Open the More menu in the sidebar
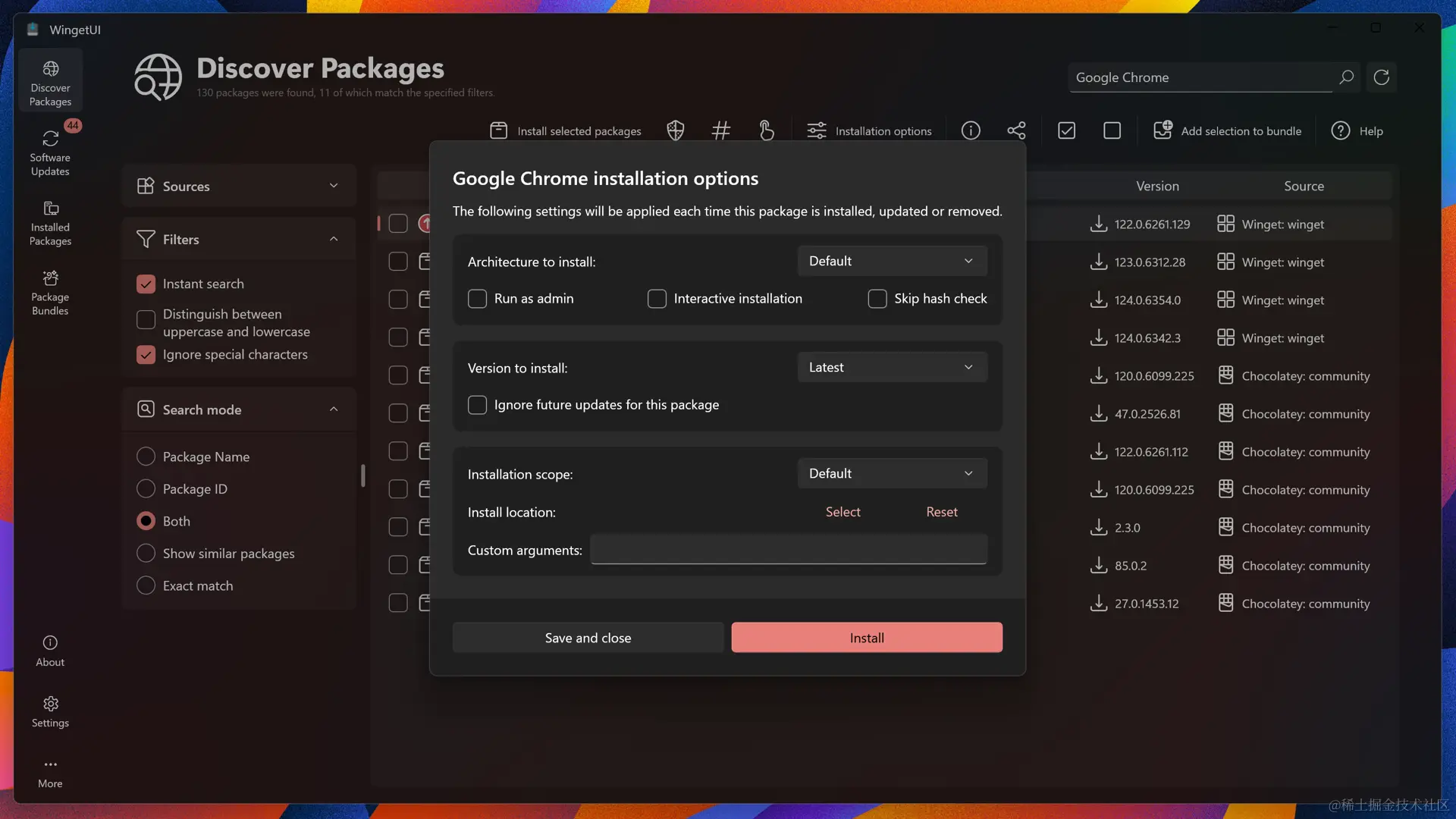Image resolution: width=1456 pixels, height=819 pixels. point(50,772)
